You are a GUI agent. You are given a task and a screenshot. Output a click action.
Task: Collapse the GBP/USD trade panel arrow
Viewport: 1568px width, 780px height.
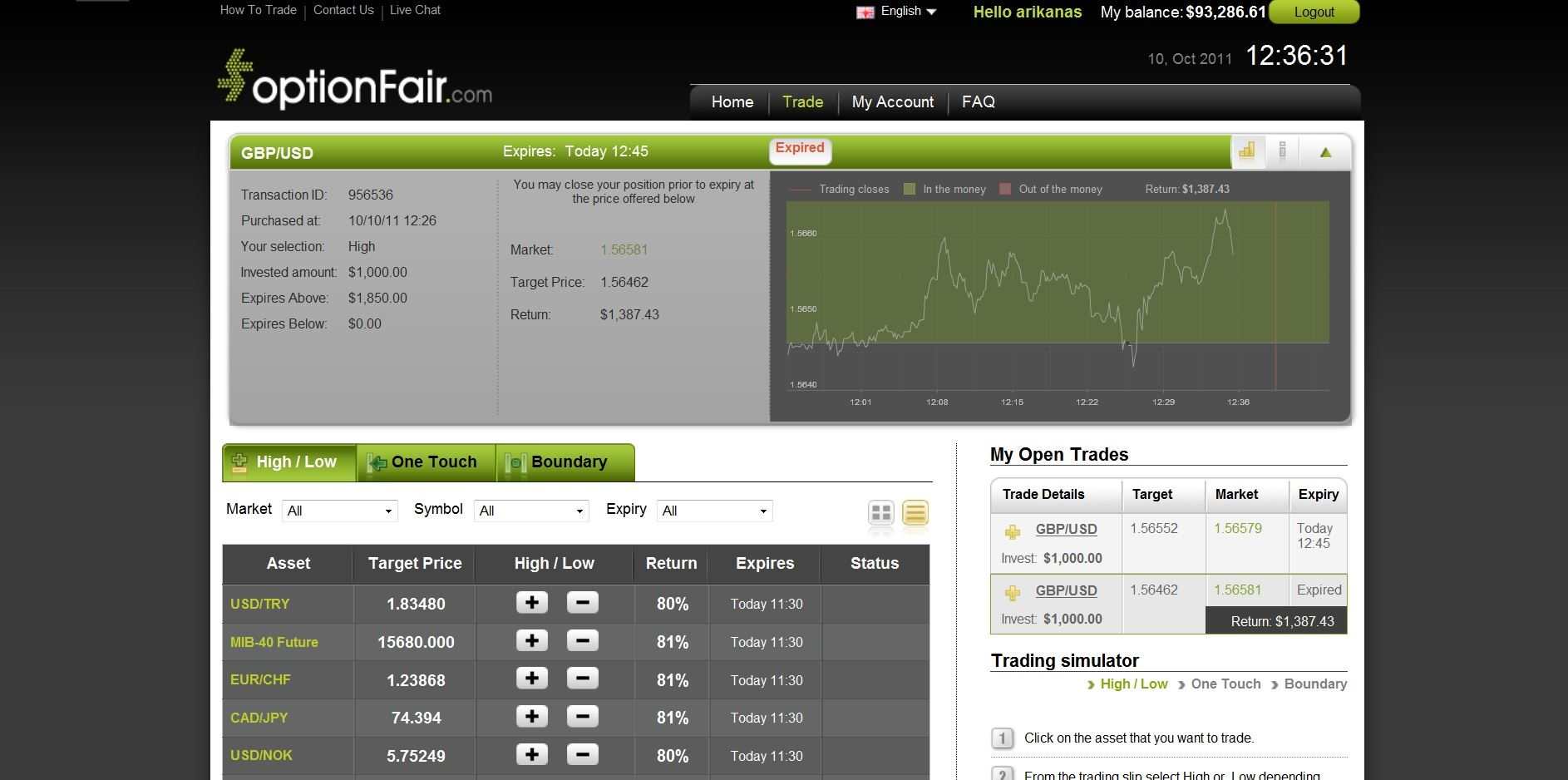coord(1325,152)
